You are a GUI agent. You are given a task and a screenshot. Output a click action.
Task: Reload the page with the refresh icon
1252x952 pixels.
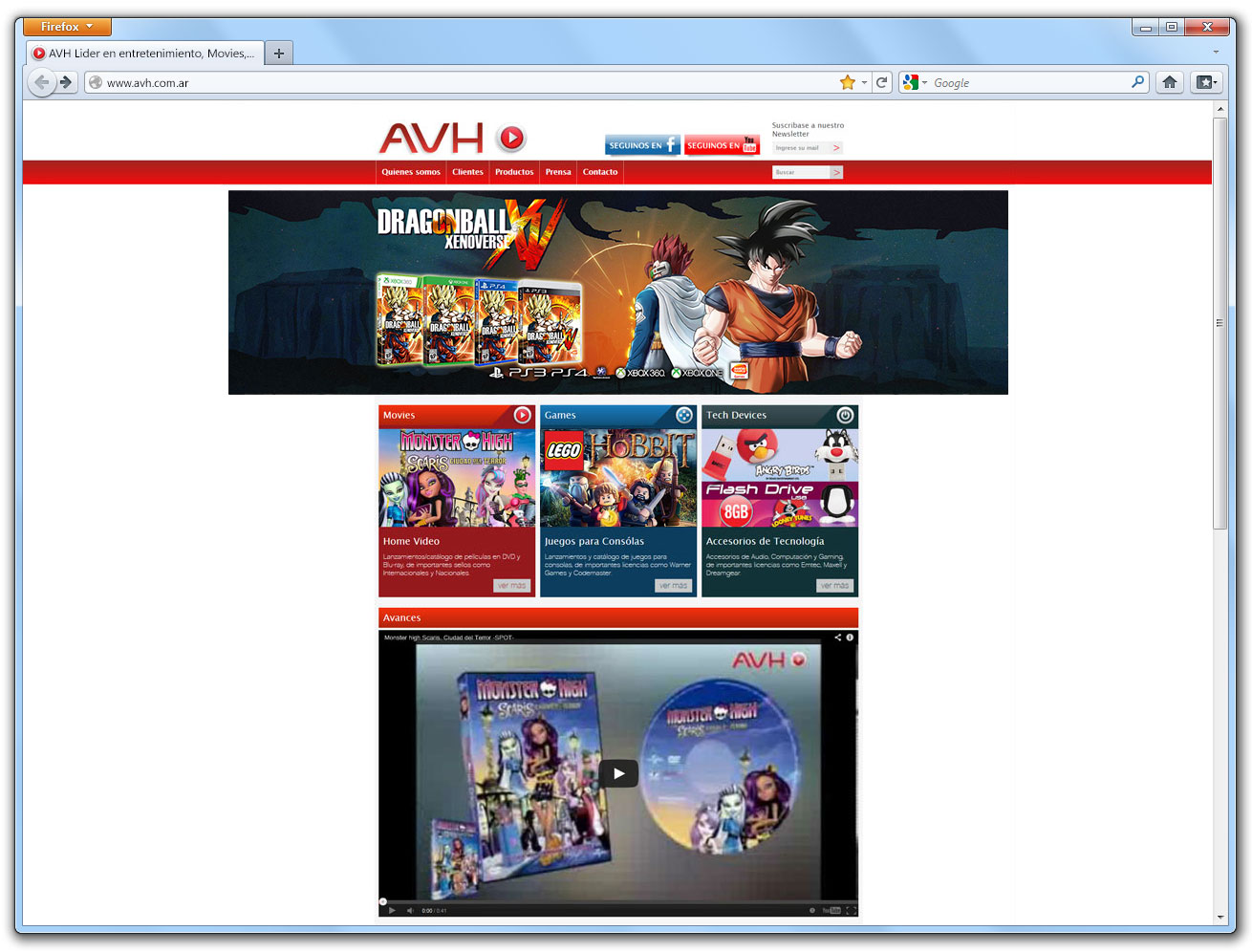pyautogui.click(x=882, y=82)
